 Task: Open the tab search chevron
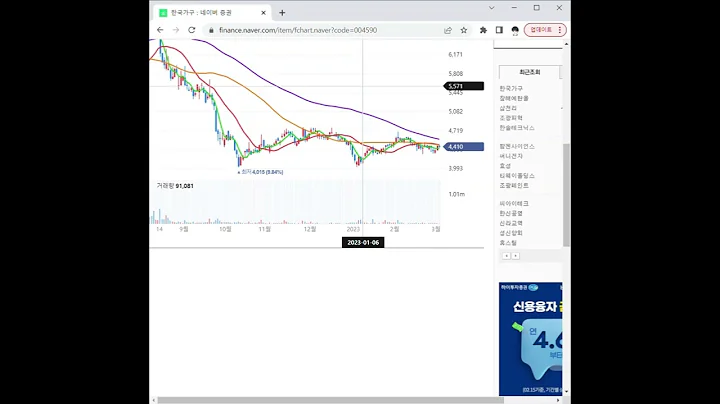[491, 8]
